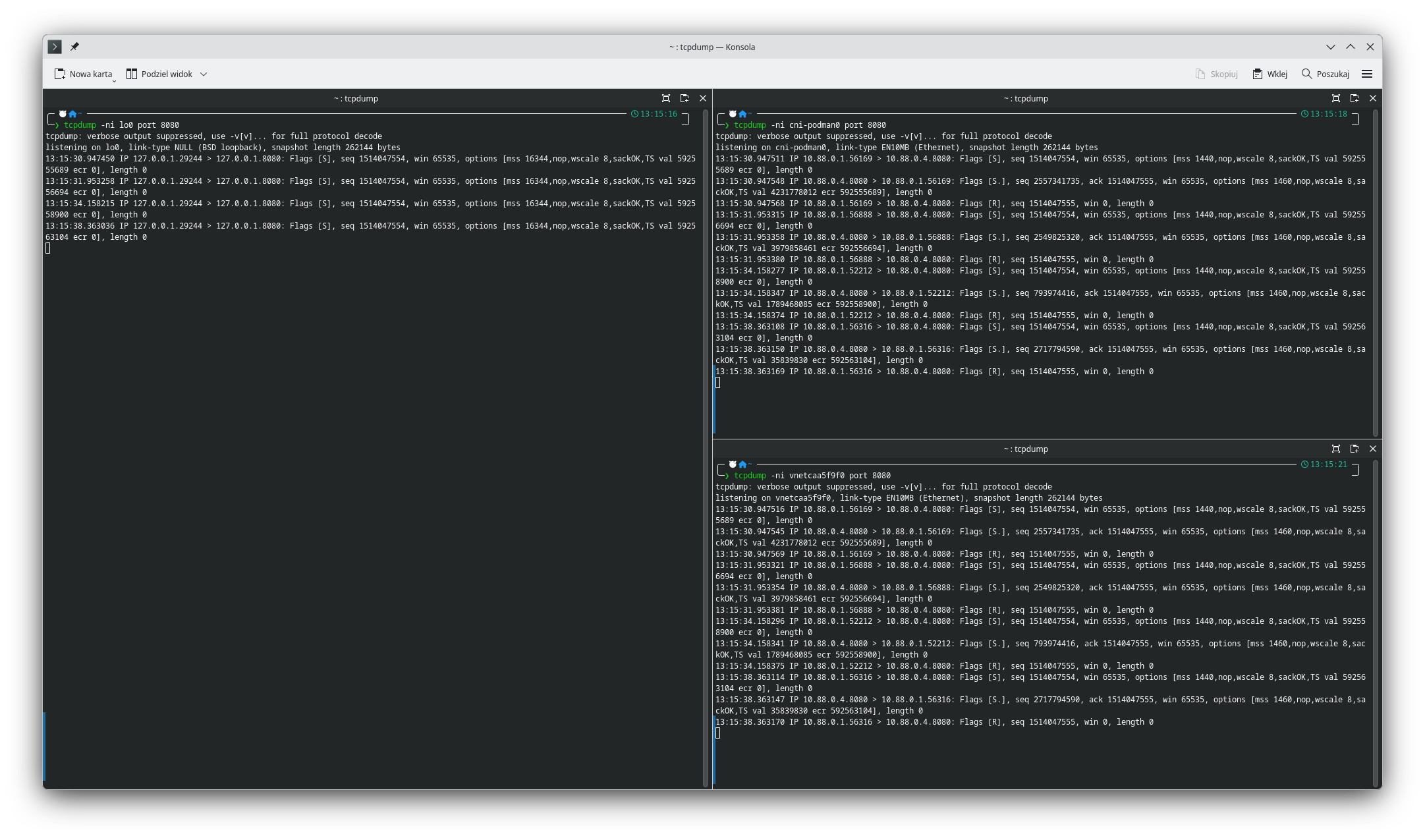Close the cni-podman0 tcpdump pane
This screenshot has width=1425, height=840.
1373,98
